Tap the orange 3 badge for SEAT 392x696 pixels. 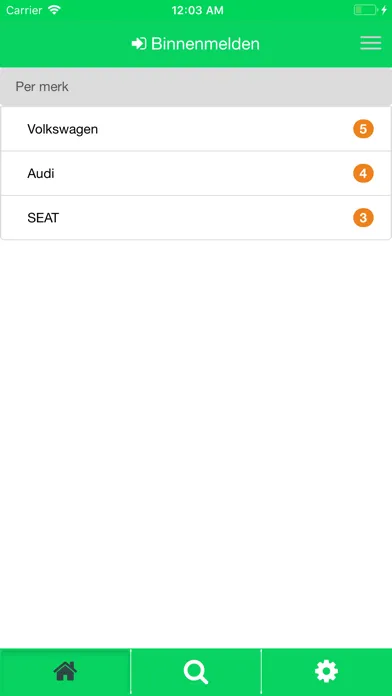[363, 218]
